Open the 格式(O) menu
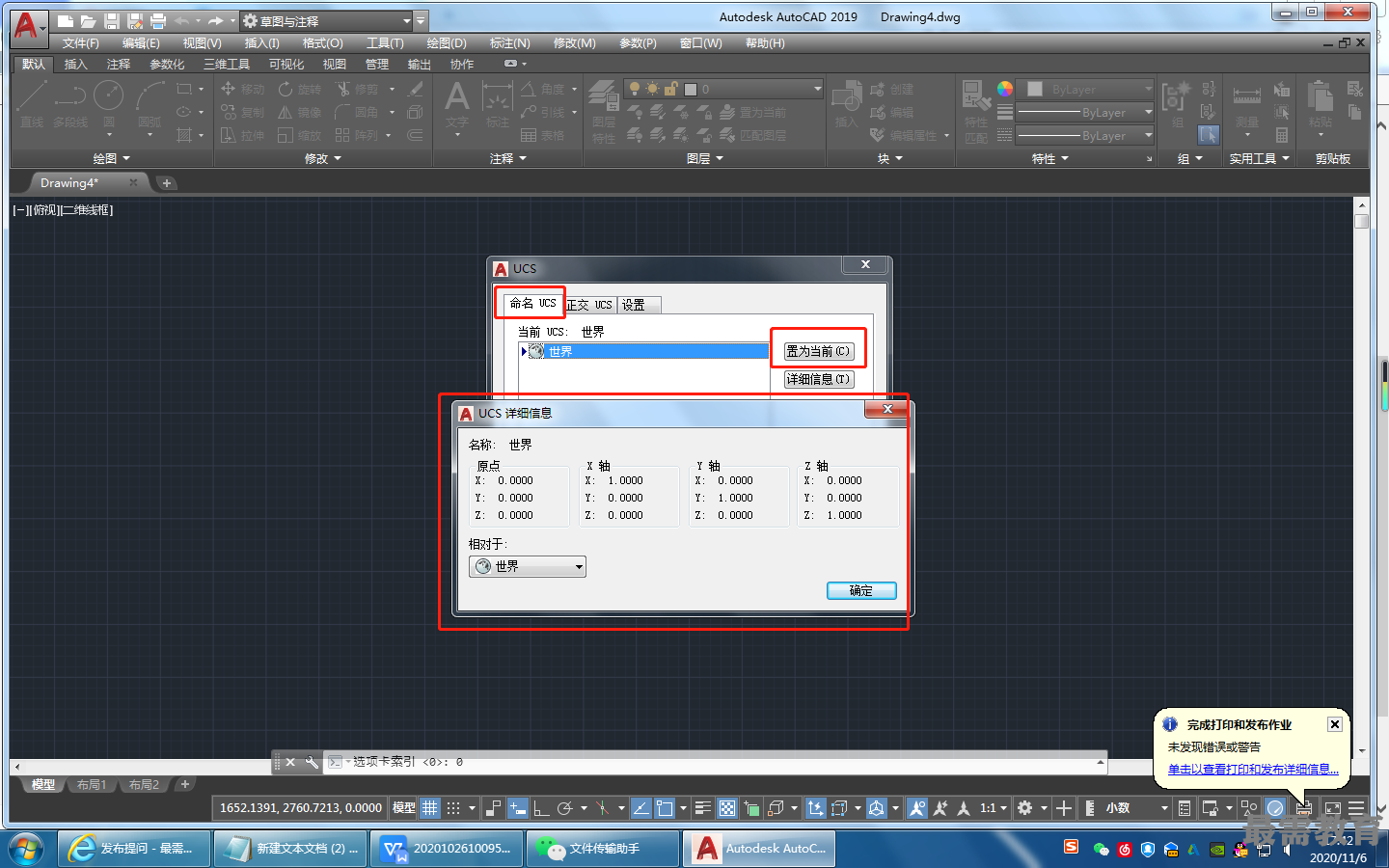The image size is (1389, 868). pos(322,43)
